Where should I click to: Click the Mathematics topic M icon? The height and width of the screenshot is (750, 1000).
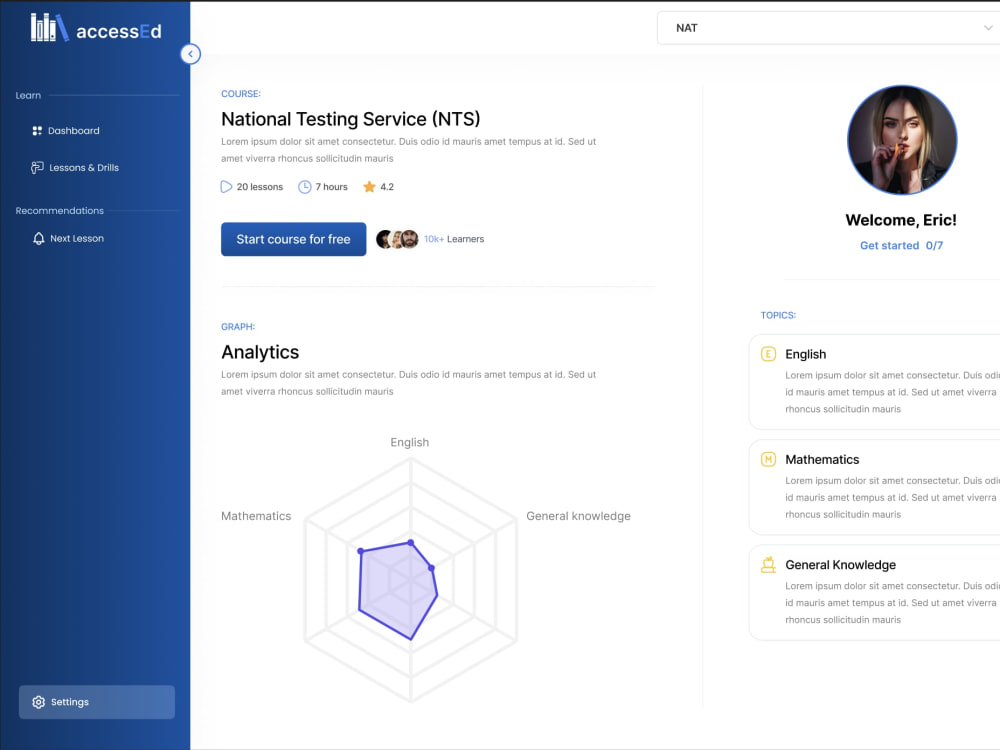(x=768, y=459)
